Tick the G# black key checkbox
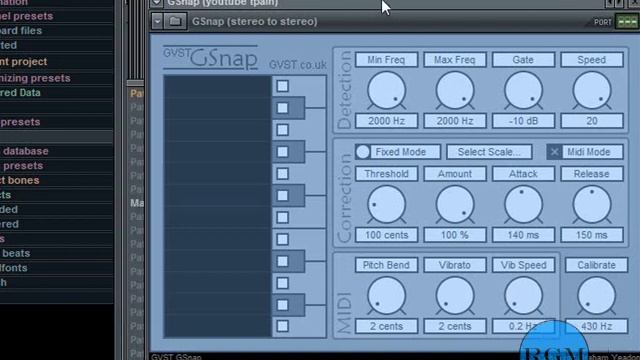Viewport: 640px width, 360px height. click(x=282, y=152)
